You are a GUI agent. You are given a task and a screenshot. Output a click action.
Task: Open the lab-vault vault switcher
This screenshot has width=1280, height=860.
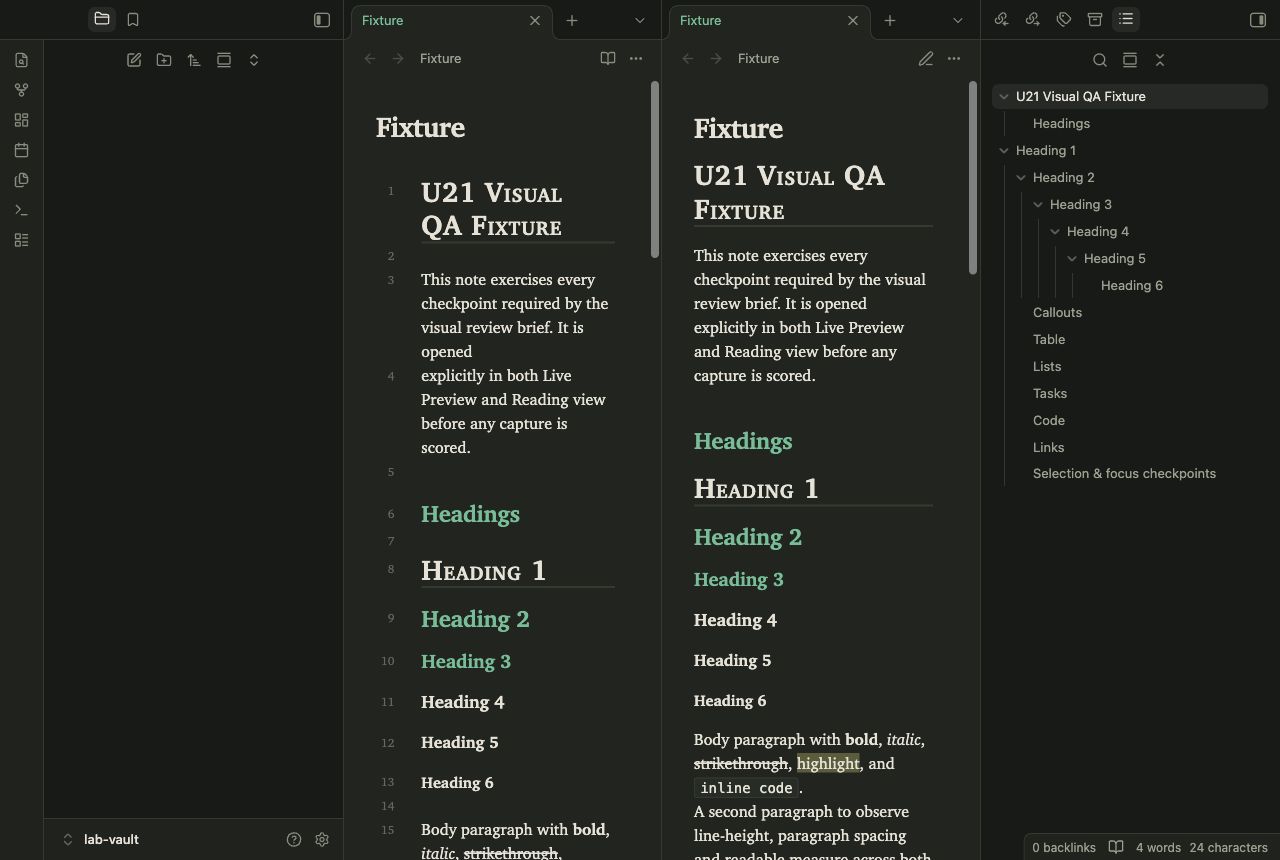coord(100,840)
